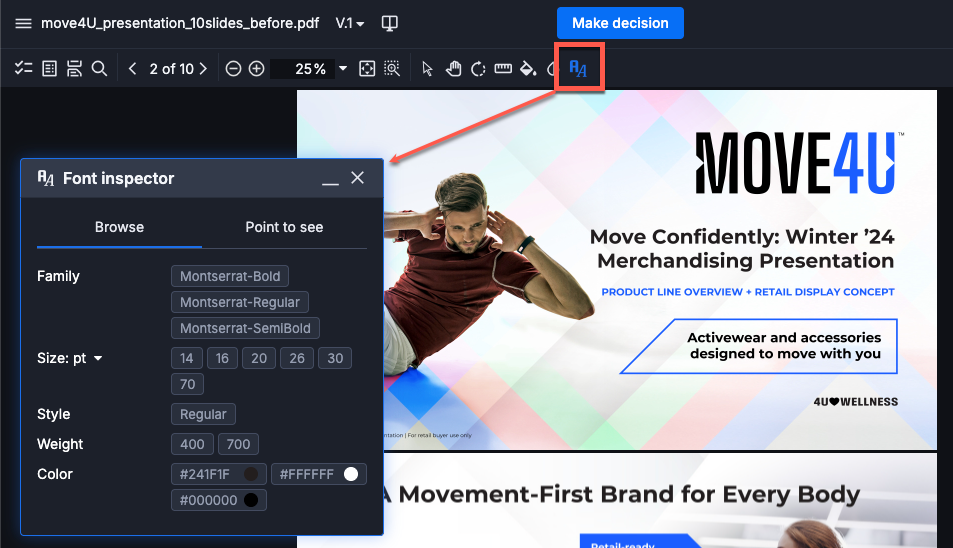Open the search magnifier tool
The image size is (953, 548).
pos(99,69)
